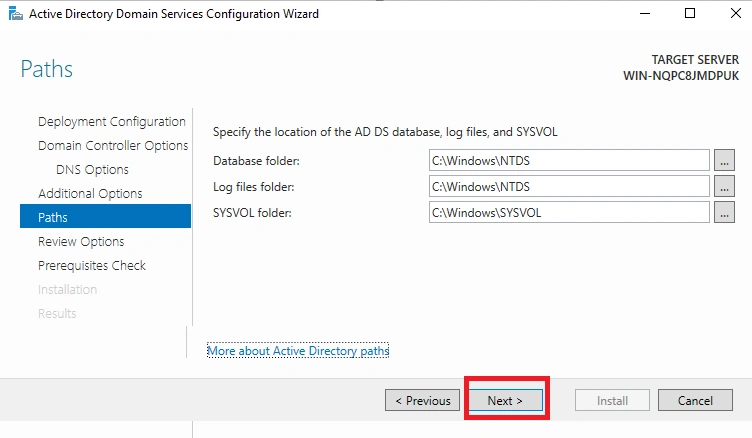Switch to the Additional Options step
Viewport: 752px width, 438px height.
(90, 193)
